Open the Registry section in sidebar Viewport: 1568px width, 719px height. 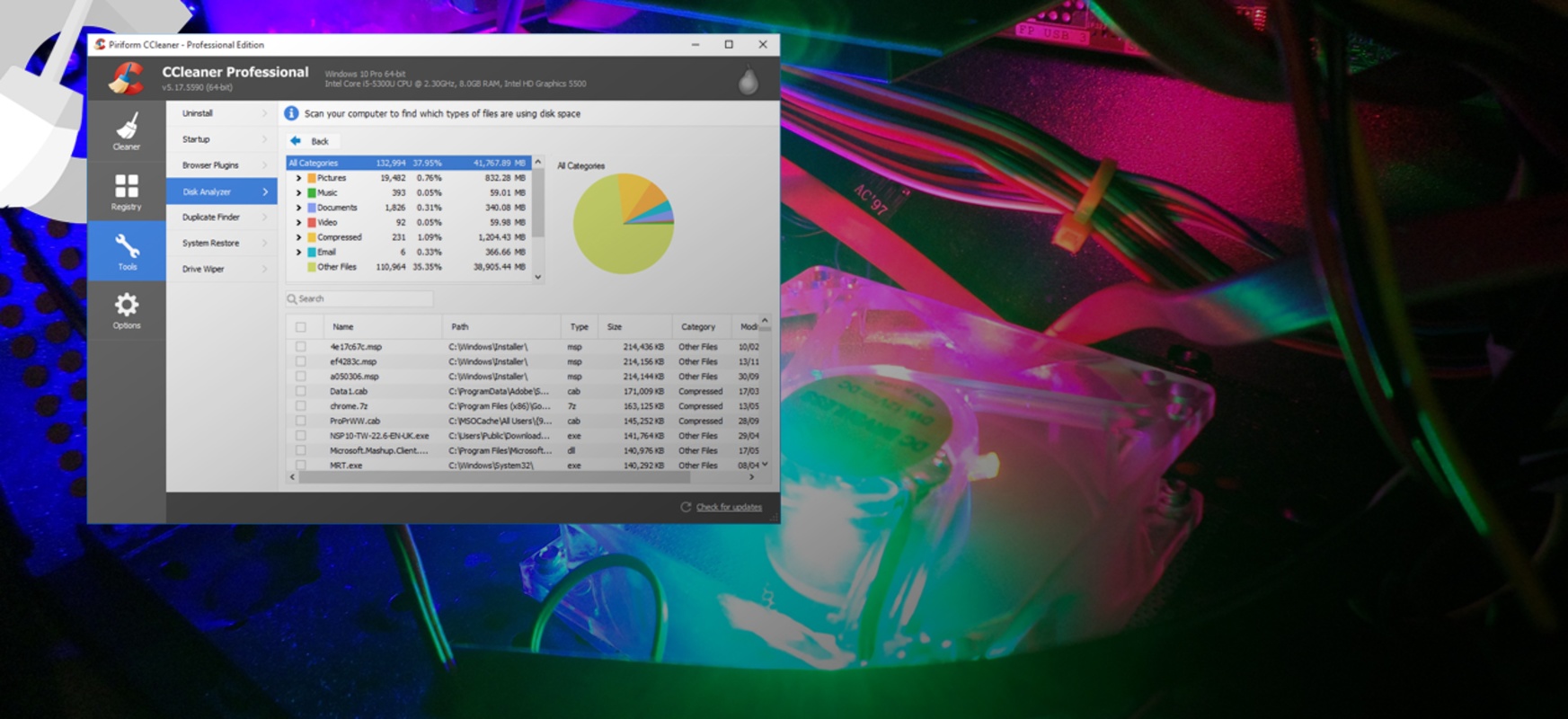127,191
